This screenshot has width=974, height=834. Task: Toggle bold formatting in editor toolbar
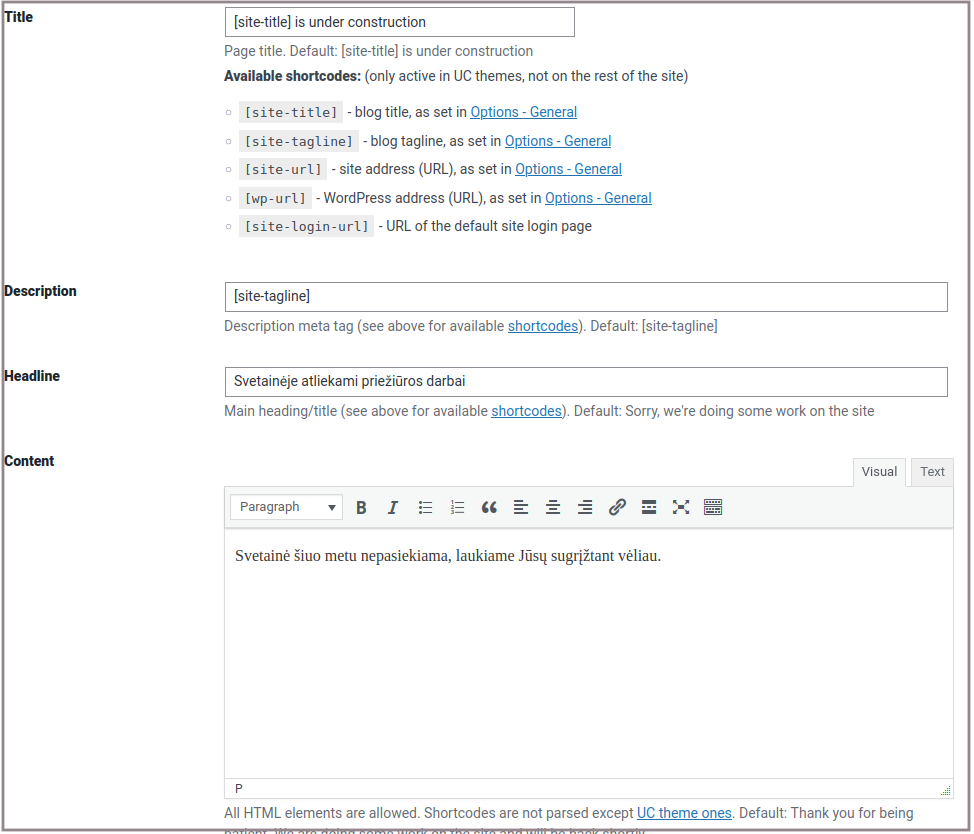[361, 508]
